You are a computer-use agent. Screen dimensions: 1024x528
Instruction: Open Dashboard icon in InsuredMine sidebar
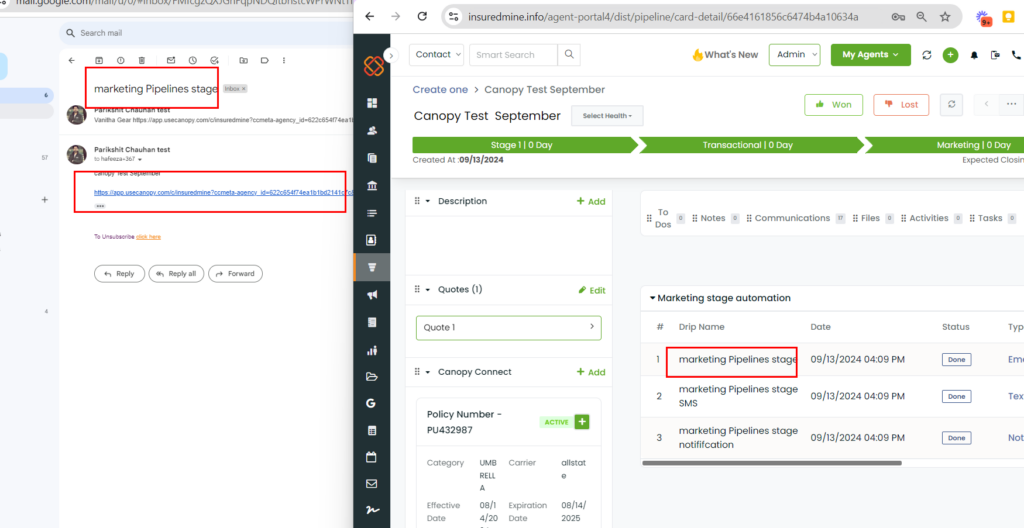pyautogui.click(x=372, y=103)
